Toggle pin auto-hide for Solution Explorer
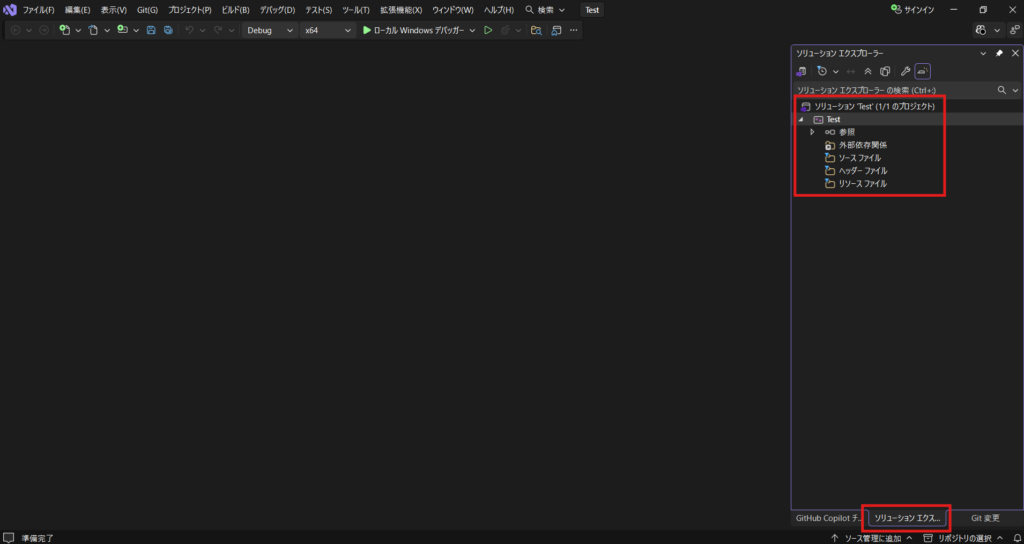This screenshot has width=1024, height=544. pyautogui.click(x=999, y=53)
